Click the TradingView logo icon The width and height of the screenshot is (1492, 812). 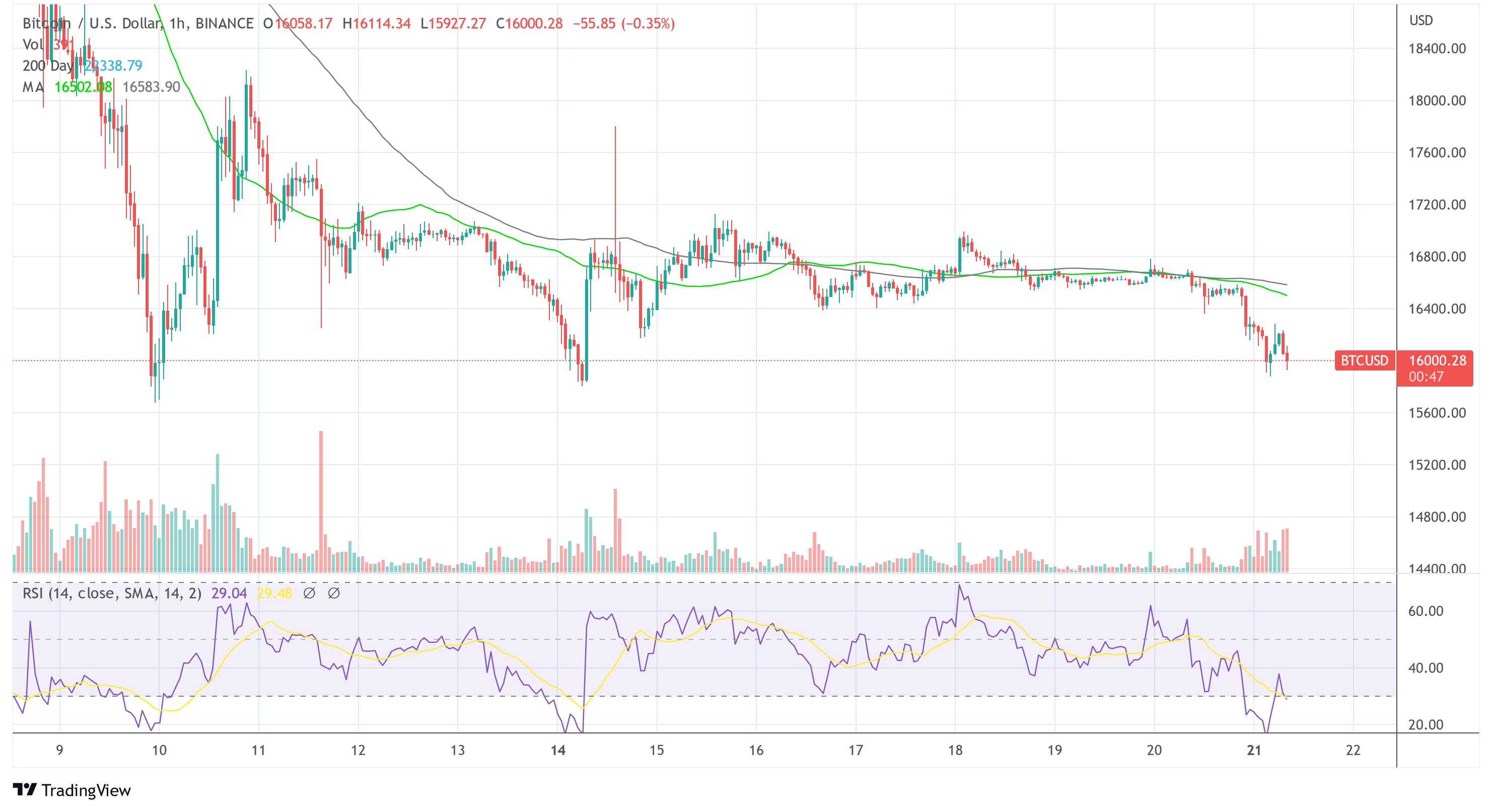point(25,789)
